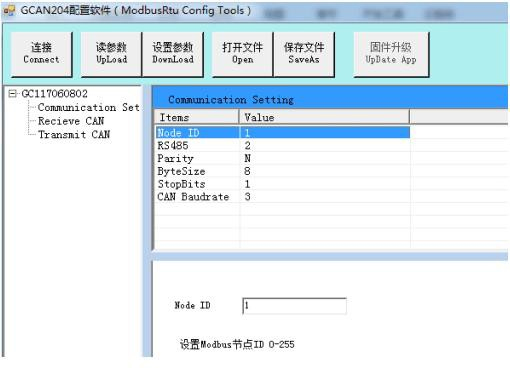Screen dimensions: 510x368
Task: Save configuration with the SaveAs button
Action: click(304, 54)
